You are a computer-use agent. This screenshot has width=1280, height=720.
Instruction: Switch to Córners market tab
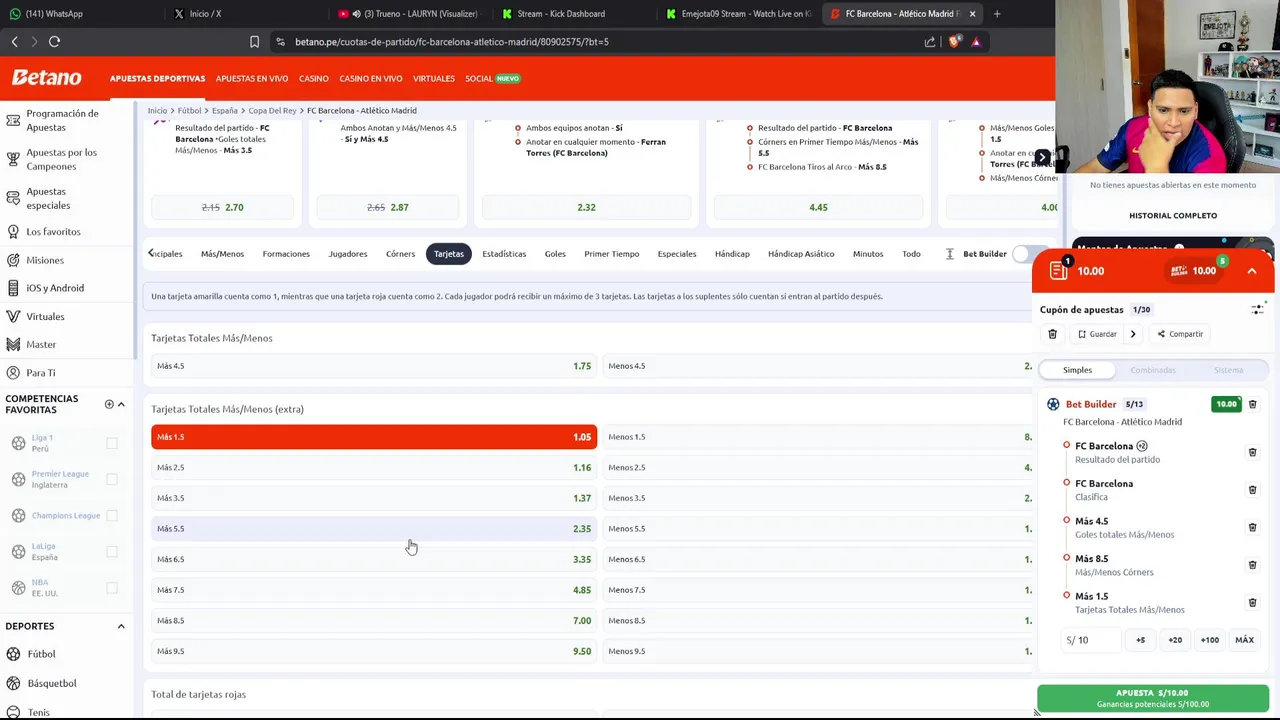point(400,254)
